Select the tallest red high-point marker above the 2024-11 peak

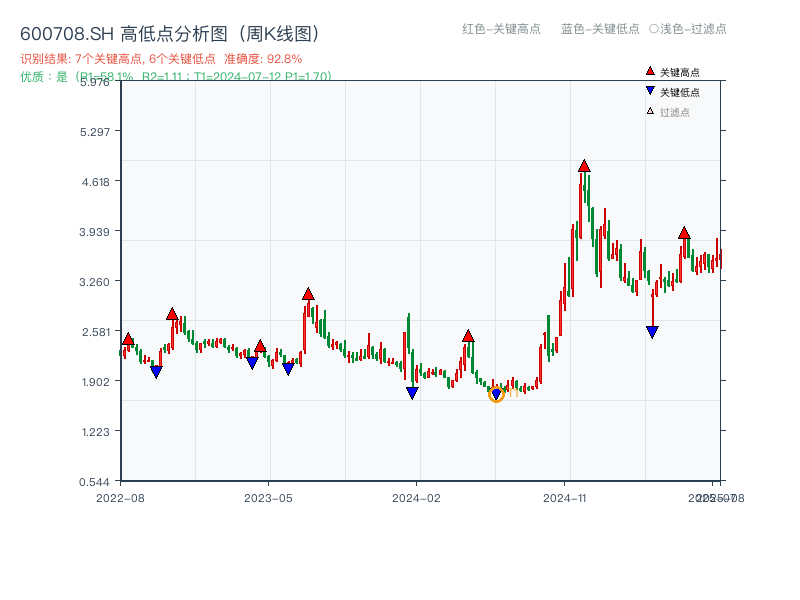click(x=584, y=165)
